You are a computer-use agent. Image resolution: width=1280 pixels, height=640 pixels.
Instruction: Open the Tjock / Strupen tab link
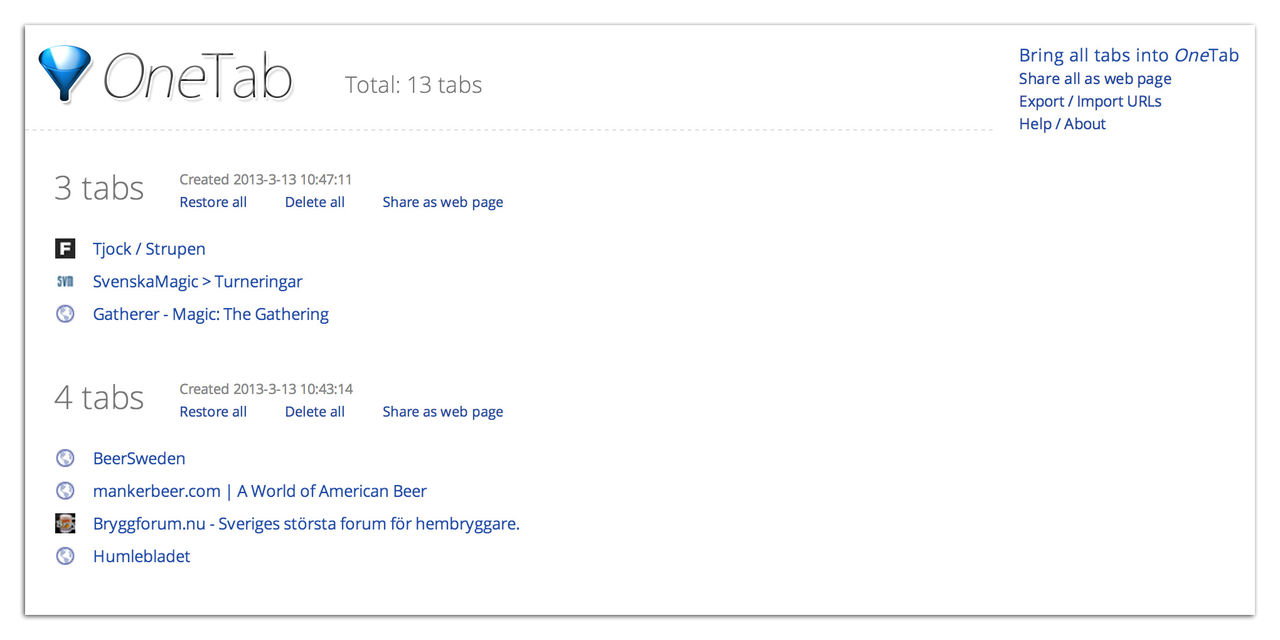148,248
